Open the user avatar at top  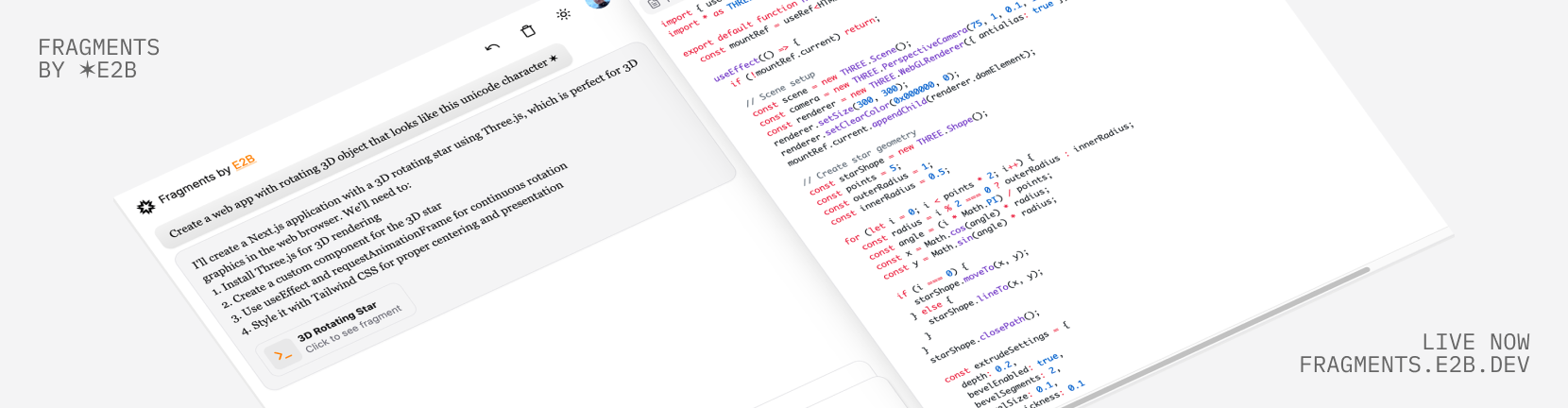599,3
